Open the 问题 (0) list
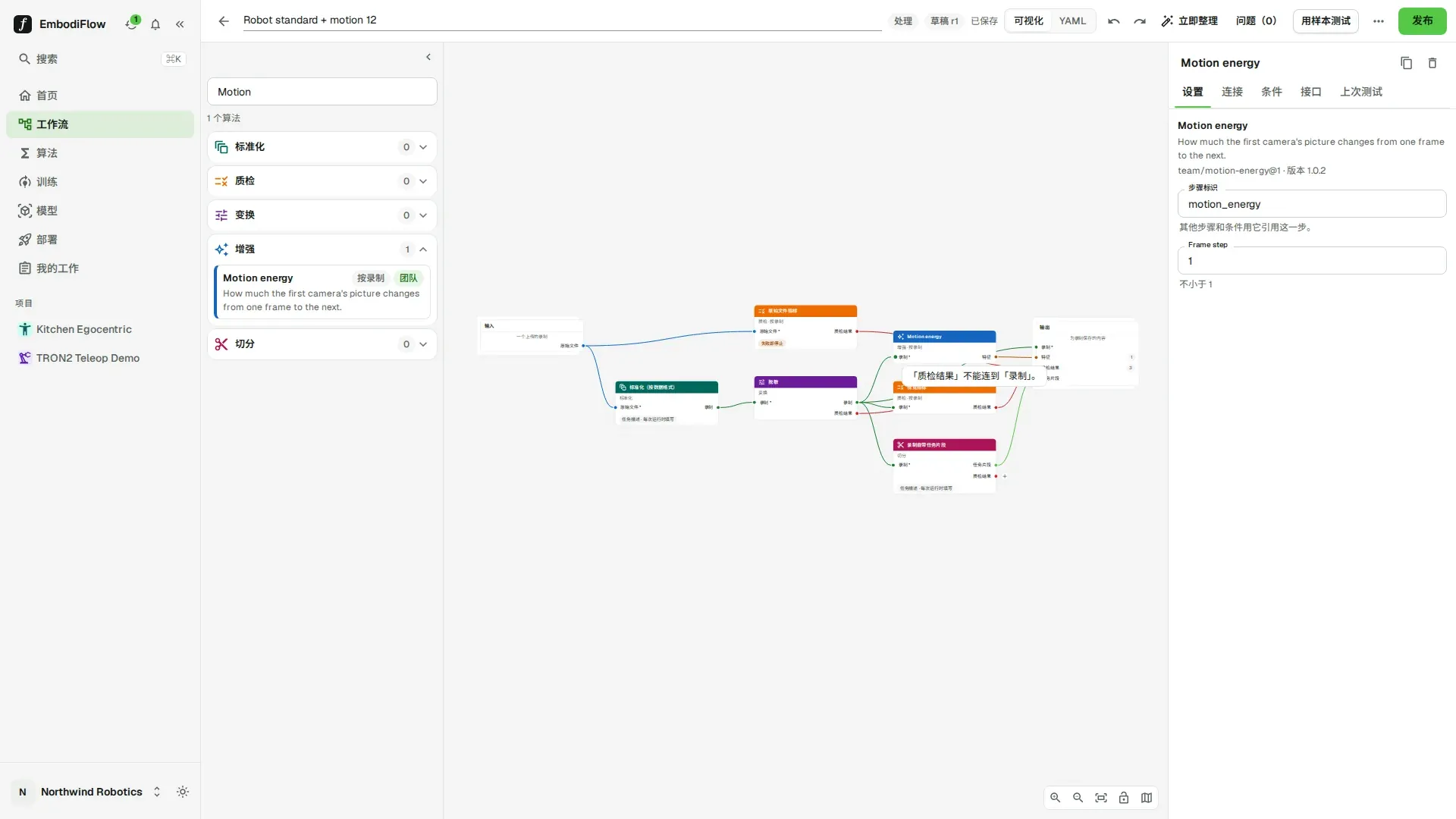The image size is (1456, 819). tap(1256, 21)
